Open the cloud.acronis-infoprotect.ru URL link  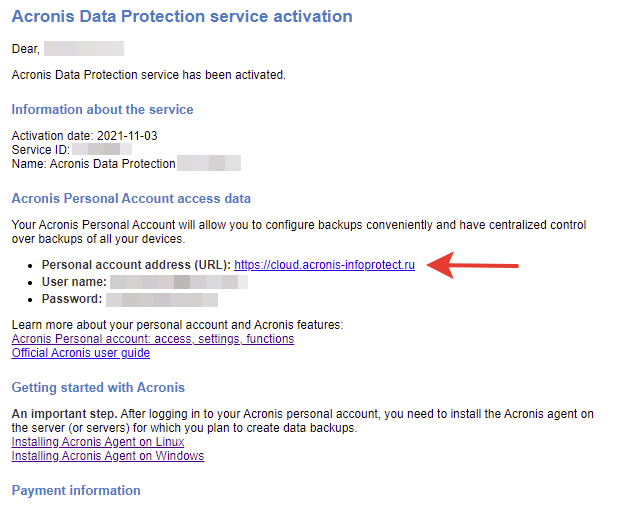click(x=324, y=265)
